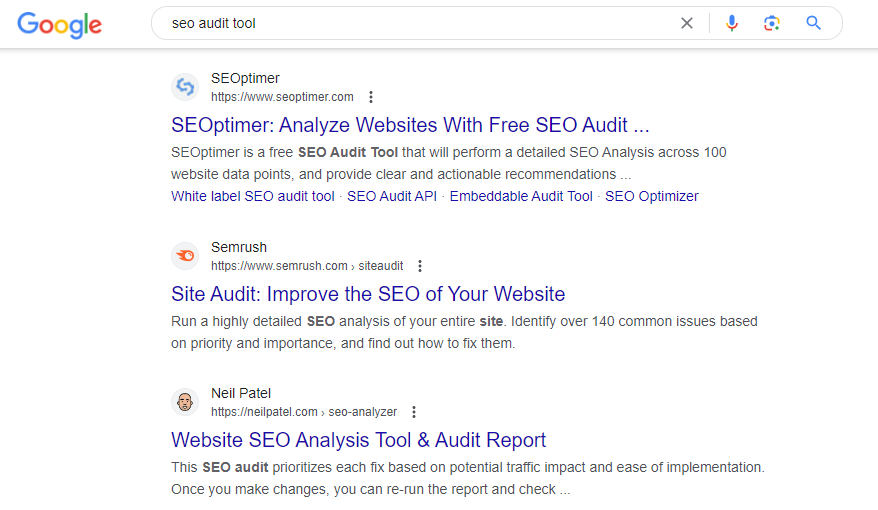Image resolution: width=878 pixels, height=510 pixels.
Task: Open Google Lens image search
Action: click(771, 23)
